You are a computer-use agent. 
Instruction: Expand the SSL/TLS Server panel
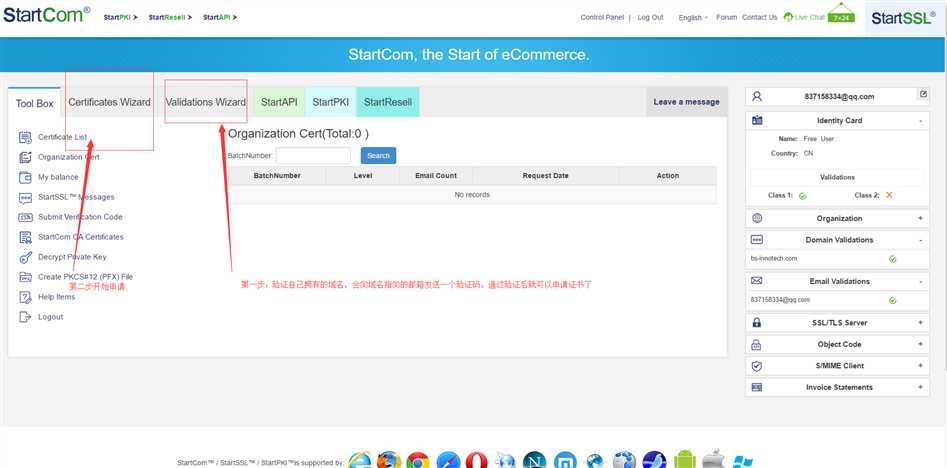point(920,323)
